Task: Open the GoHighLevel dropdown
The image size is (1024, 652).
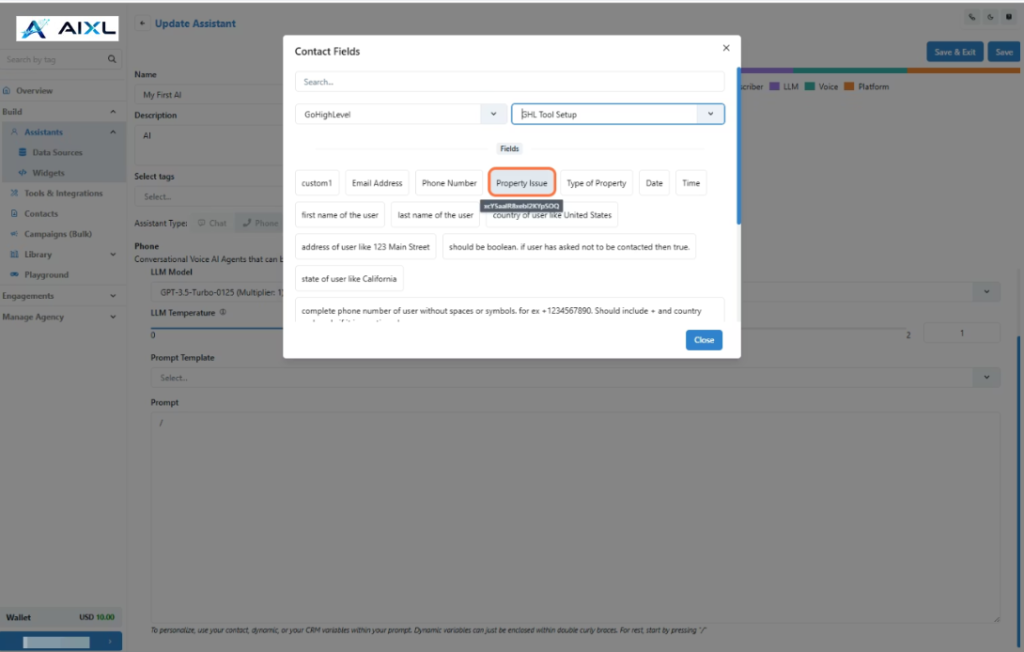Action: pos(400,114)
